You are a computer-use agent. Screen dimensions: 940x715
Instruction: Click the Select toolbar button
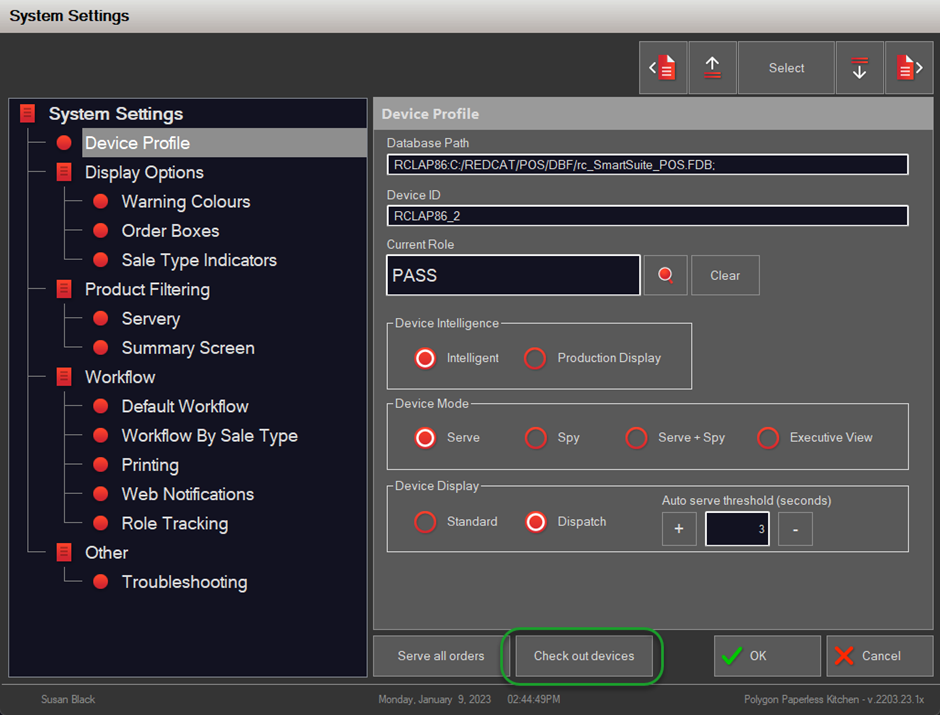[x=786, y=68]
